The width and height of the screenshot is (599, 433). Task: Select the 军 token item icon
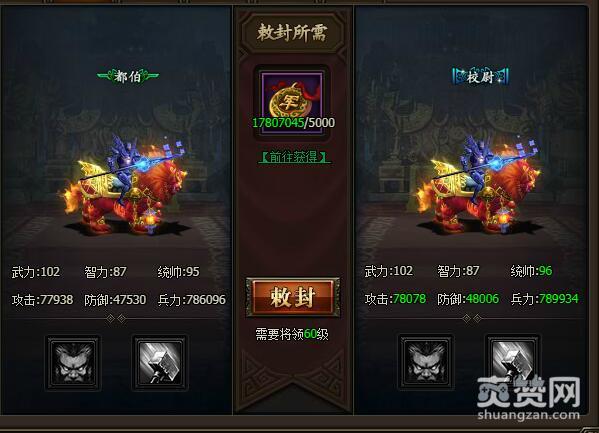292,102
